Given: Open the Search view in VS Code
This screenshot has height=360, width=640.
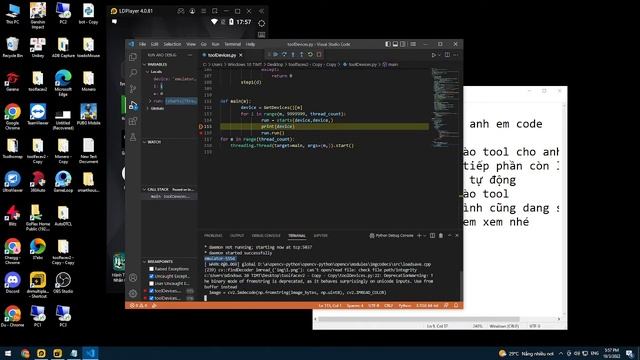Looking at the screenshot, I should point(133,73).
